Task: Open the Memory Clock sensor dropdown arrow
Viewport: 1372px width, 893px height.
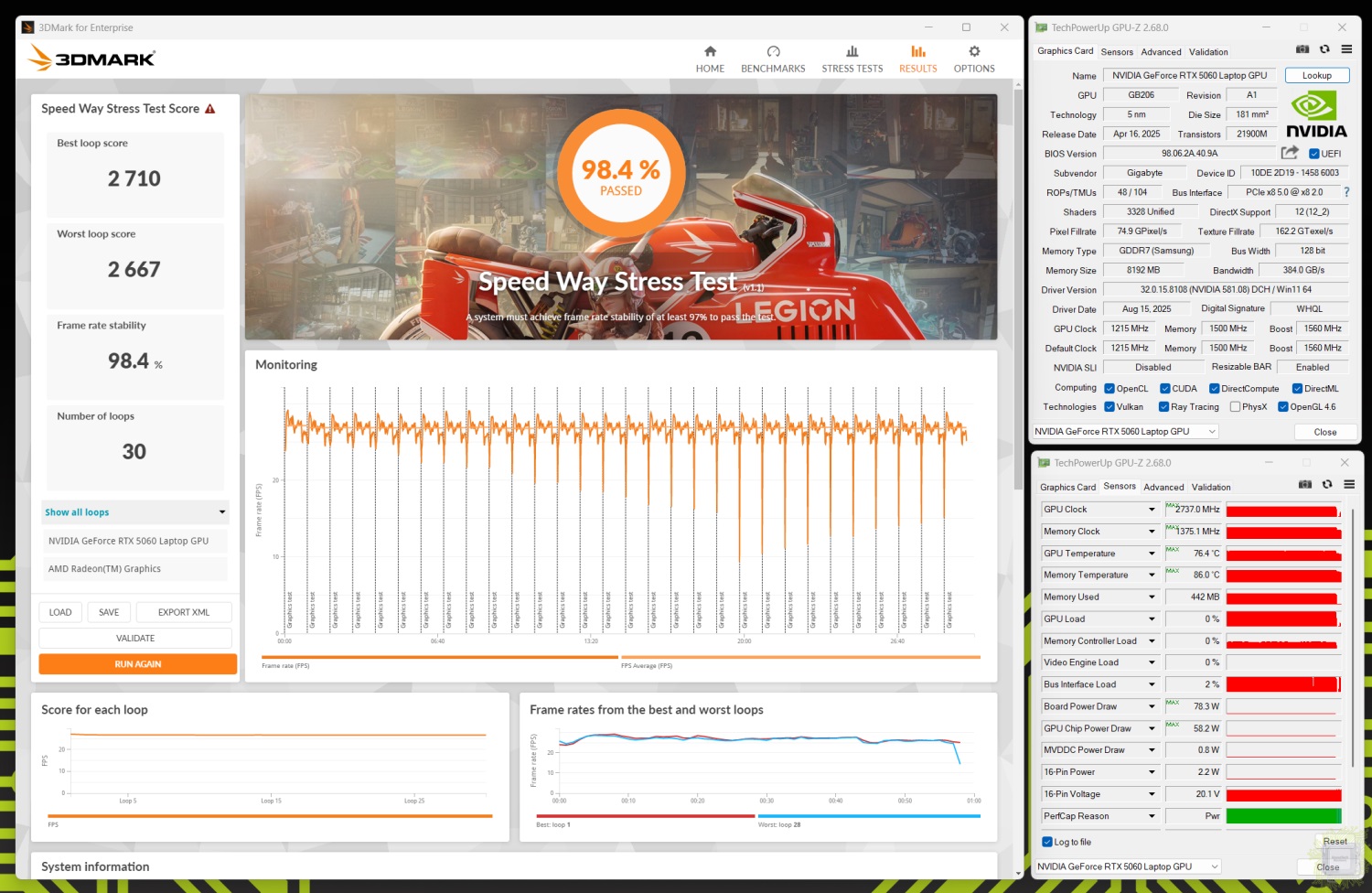Action: pos(1152,532)
